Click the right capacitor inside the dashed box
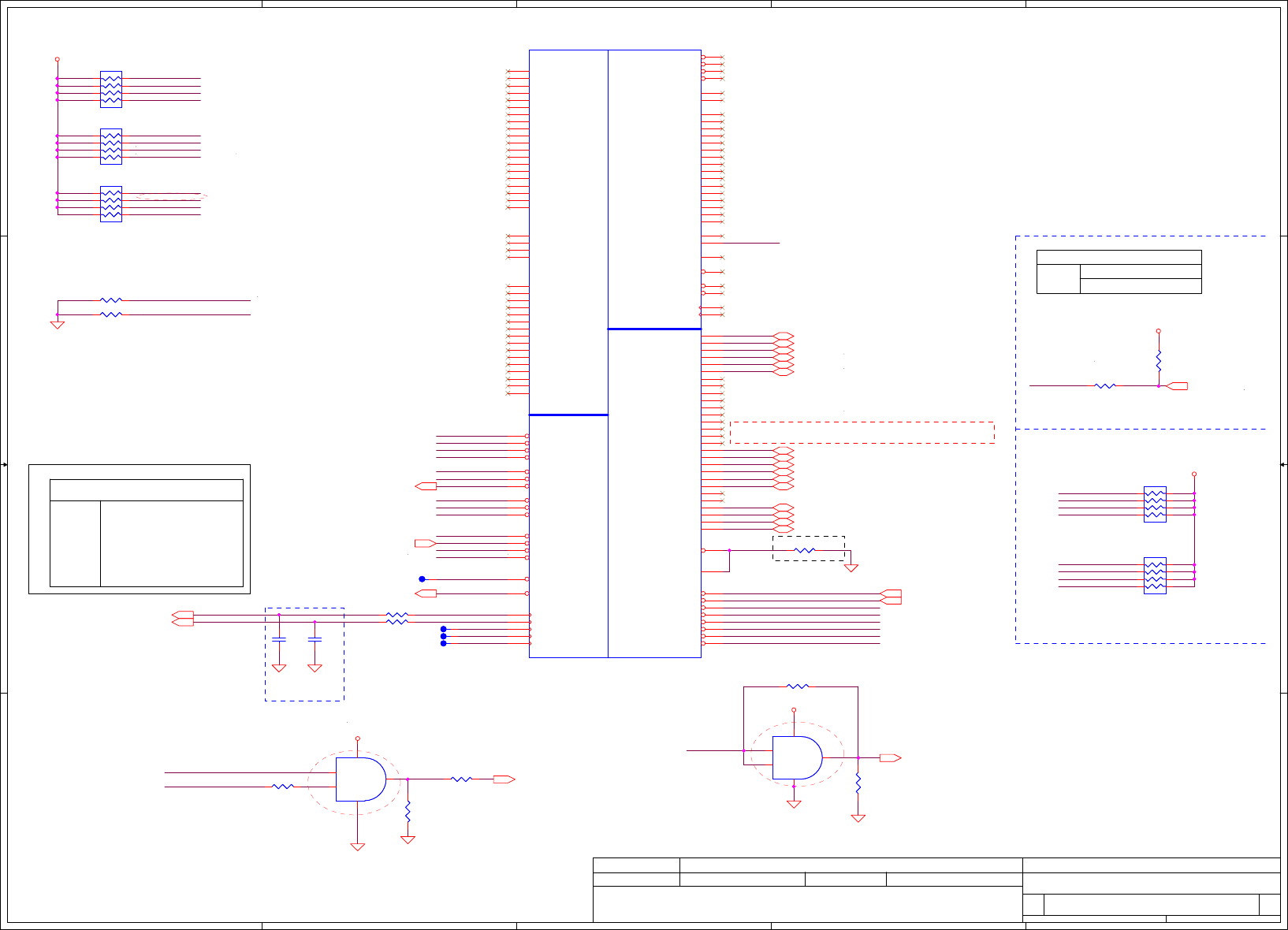Screen dimensions: 1288x930 (315, 640)
